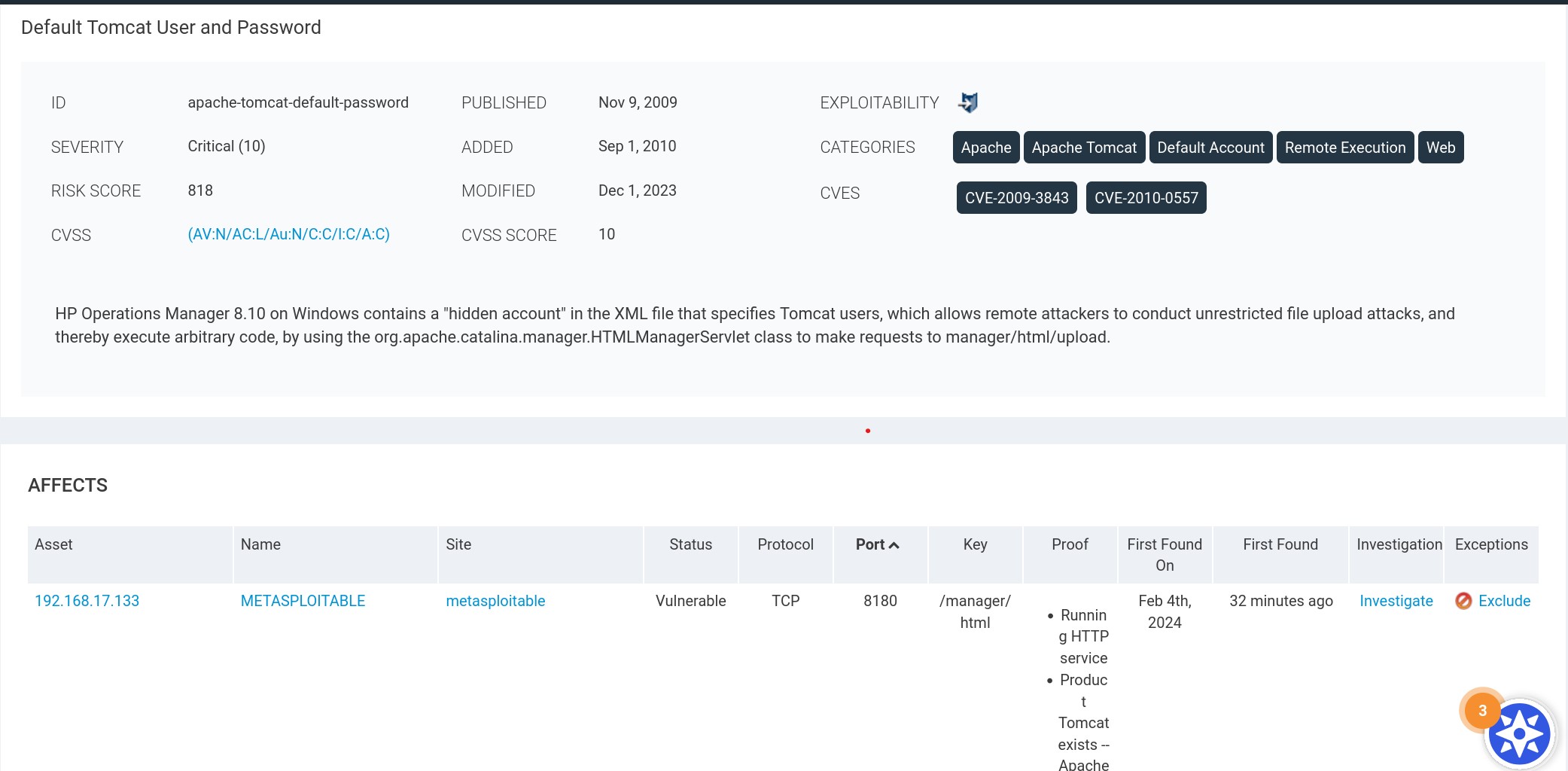Select the Apache category tag
Viewport: 1568px width, 771px height.
985,148
